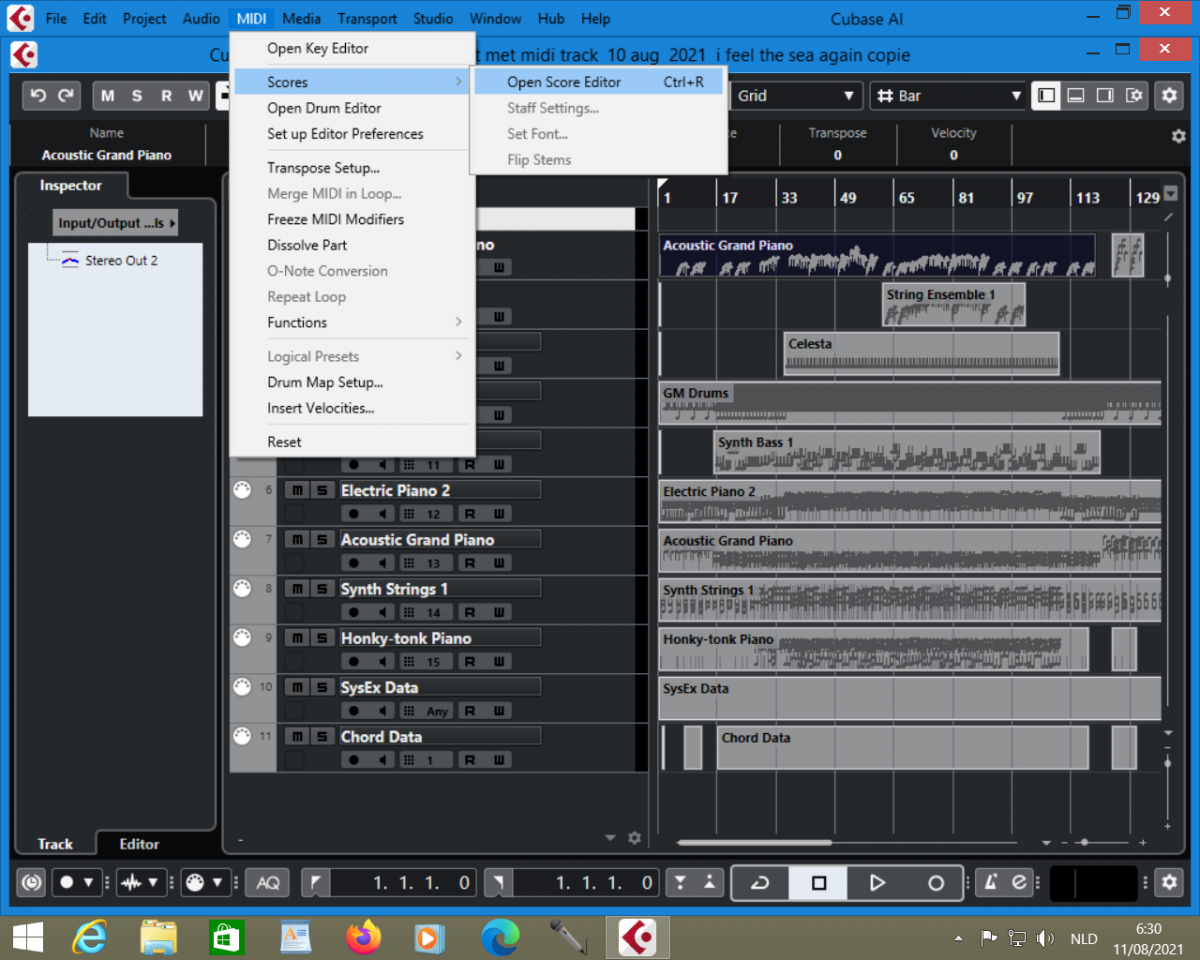Deactivate all mute states with M button
The width and height of the screenshot is (1200, 960).
[x=107, y=96]
